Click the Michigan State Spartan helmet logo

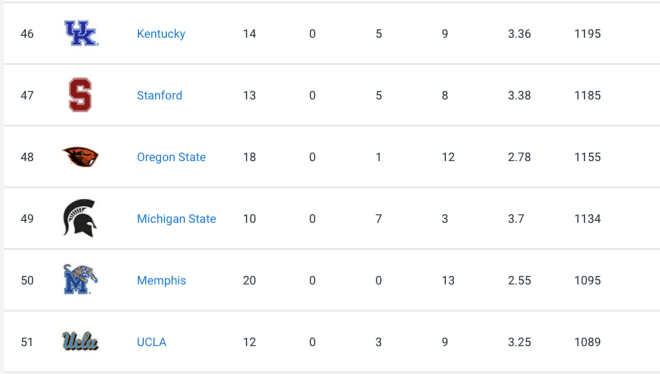pos(80,218)
